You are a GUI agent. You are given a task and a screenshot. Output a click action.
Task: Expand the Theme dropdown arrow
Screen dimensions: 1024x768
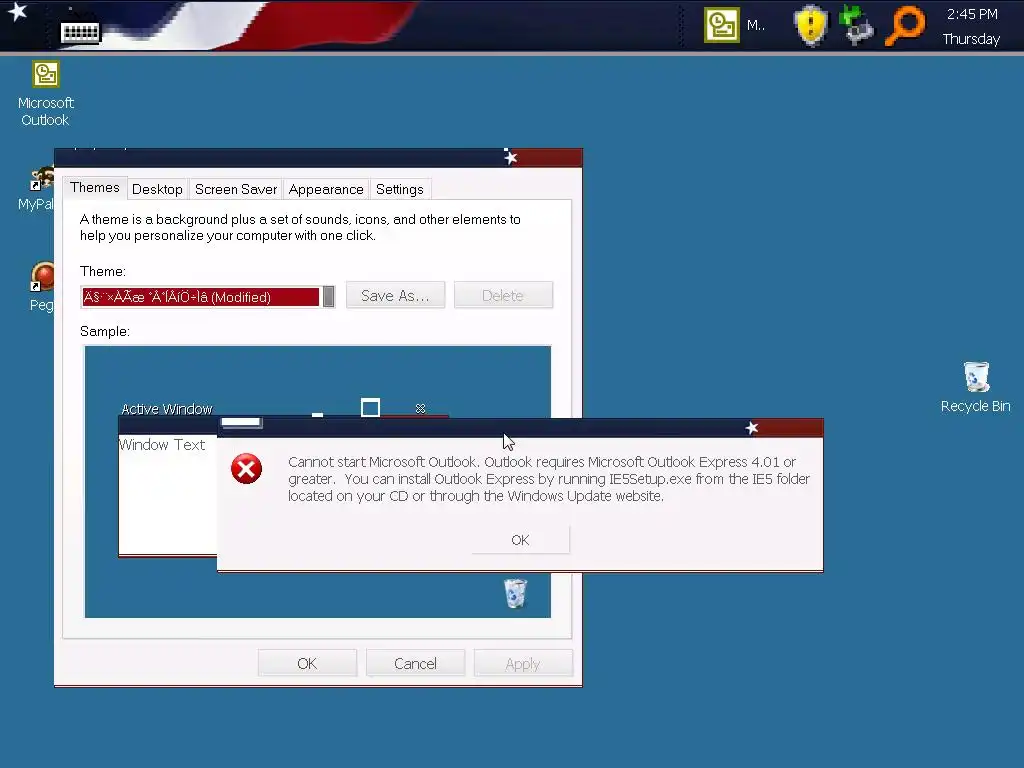click(328, 296)
